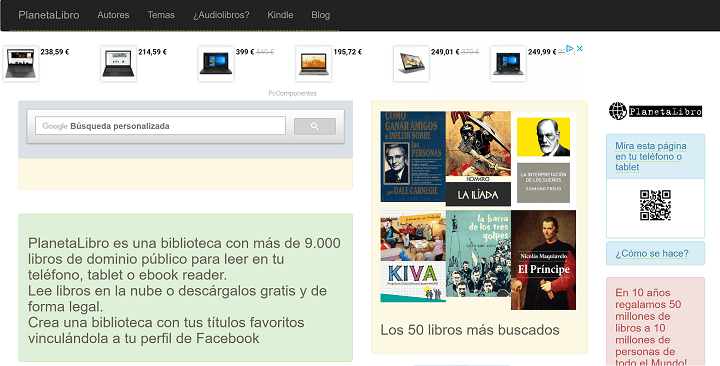This screenshot has height=366, width=720.
Task: Click the magnifier search button
Action: pyautogui.click(x=315, y=126)
